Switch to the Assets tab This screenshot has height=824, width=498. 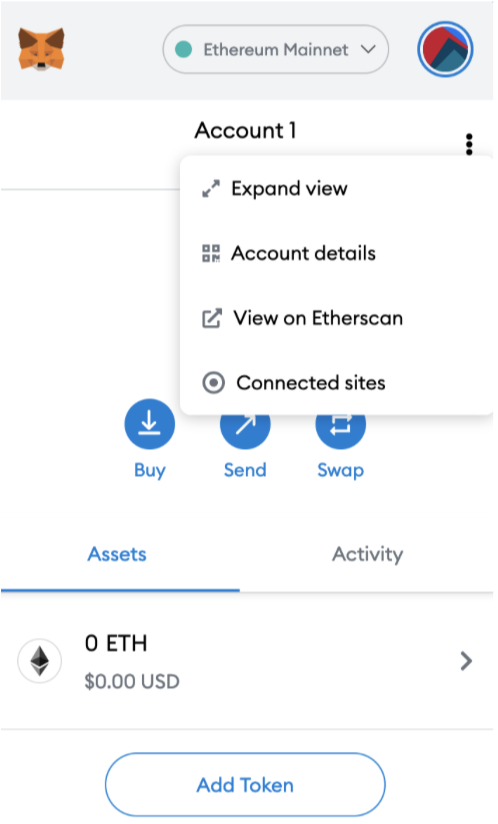(x=117, y=554)
